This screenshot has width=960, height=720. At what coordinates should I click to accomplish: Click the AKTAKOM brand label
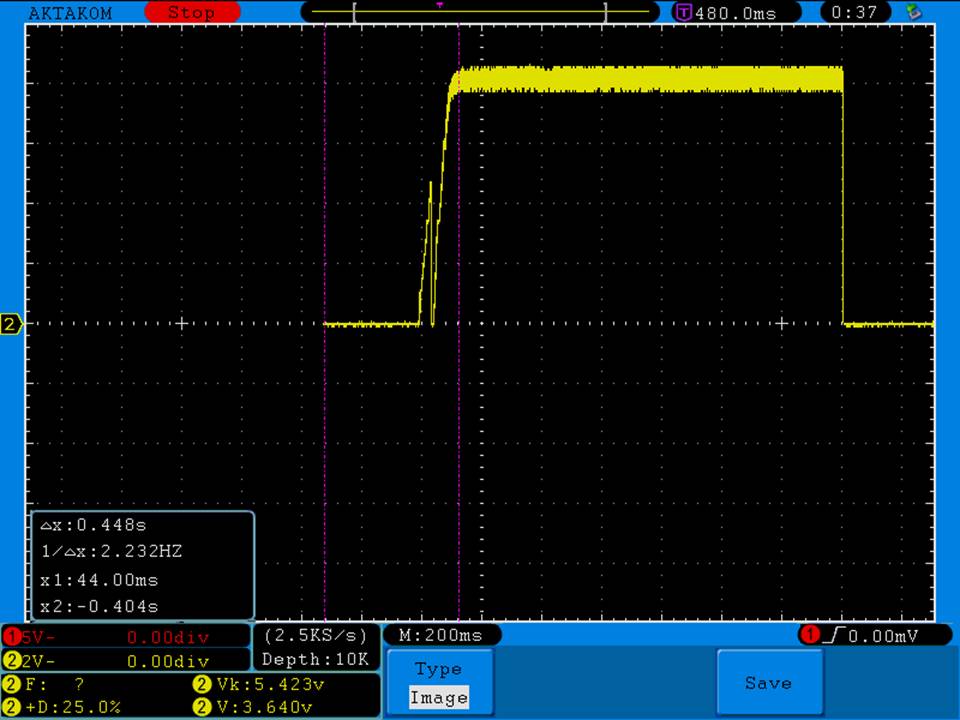point(70,13)
